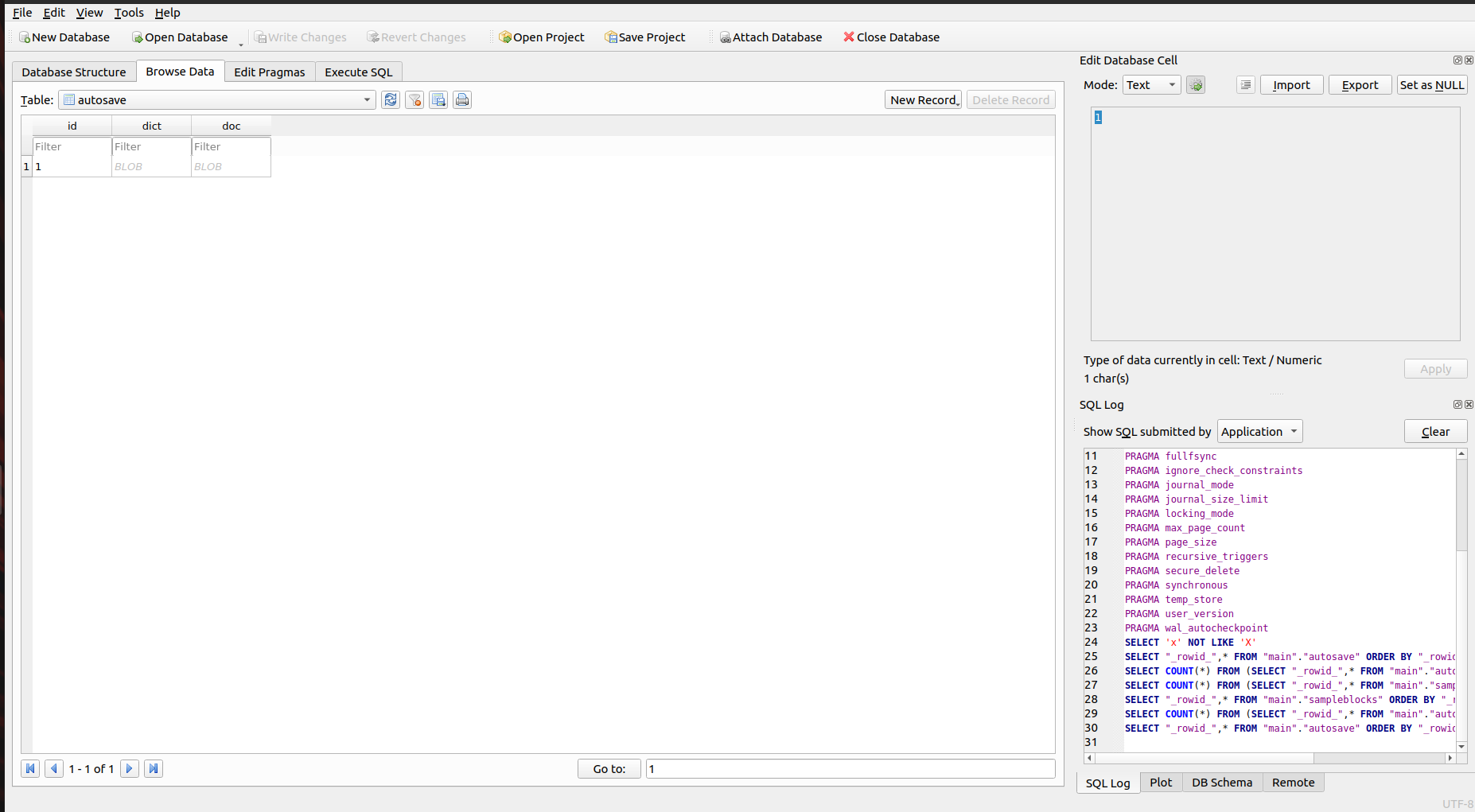Image resolution: width=1475 pixels, height=812 pixels.
Task: Open the View menu
Action: (x=89, y=12)
